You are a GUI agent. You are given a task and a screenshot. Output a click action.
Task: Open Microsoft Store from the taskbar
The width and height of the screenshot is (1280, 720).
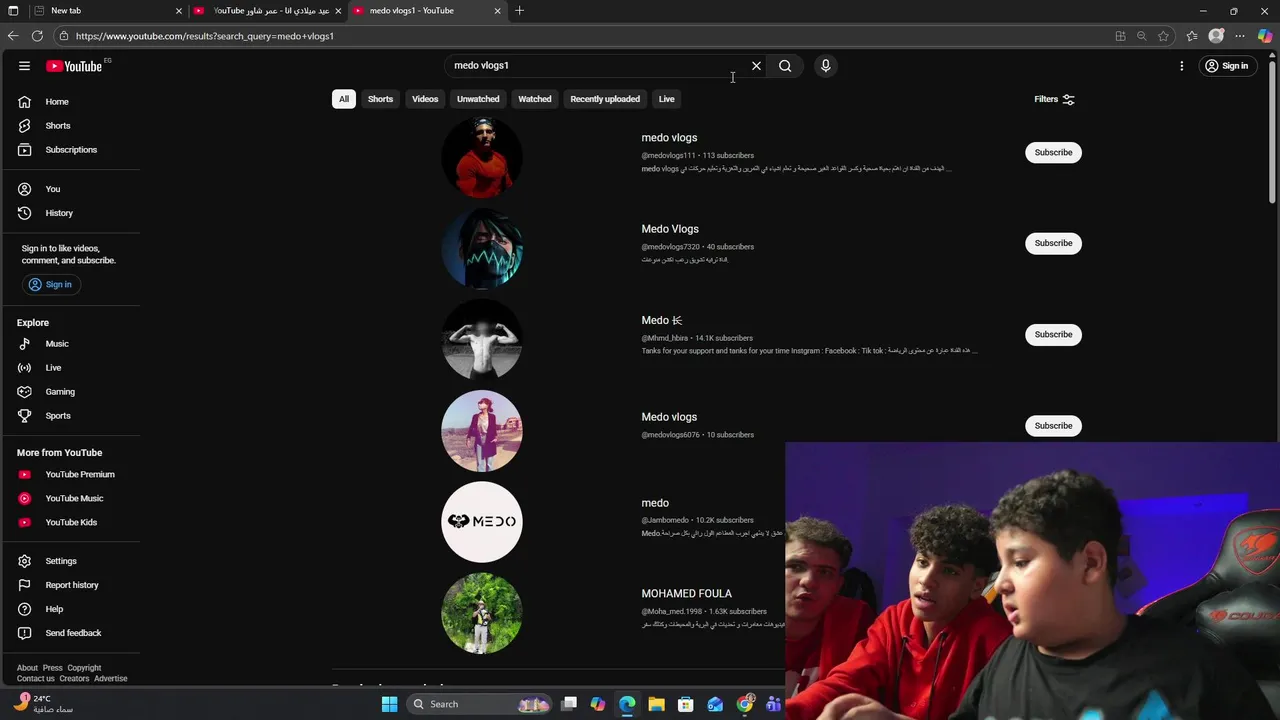click(686, 704)
